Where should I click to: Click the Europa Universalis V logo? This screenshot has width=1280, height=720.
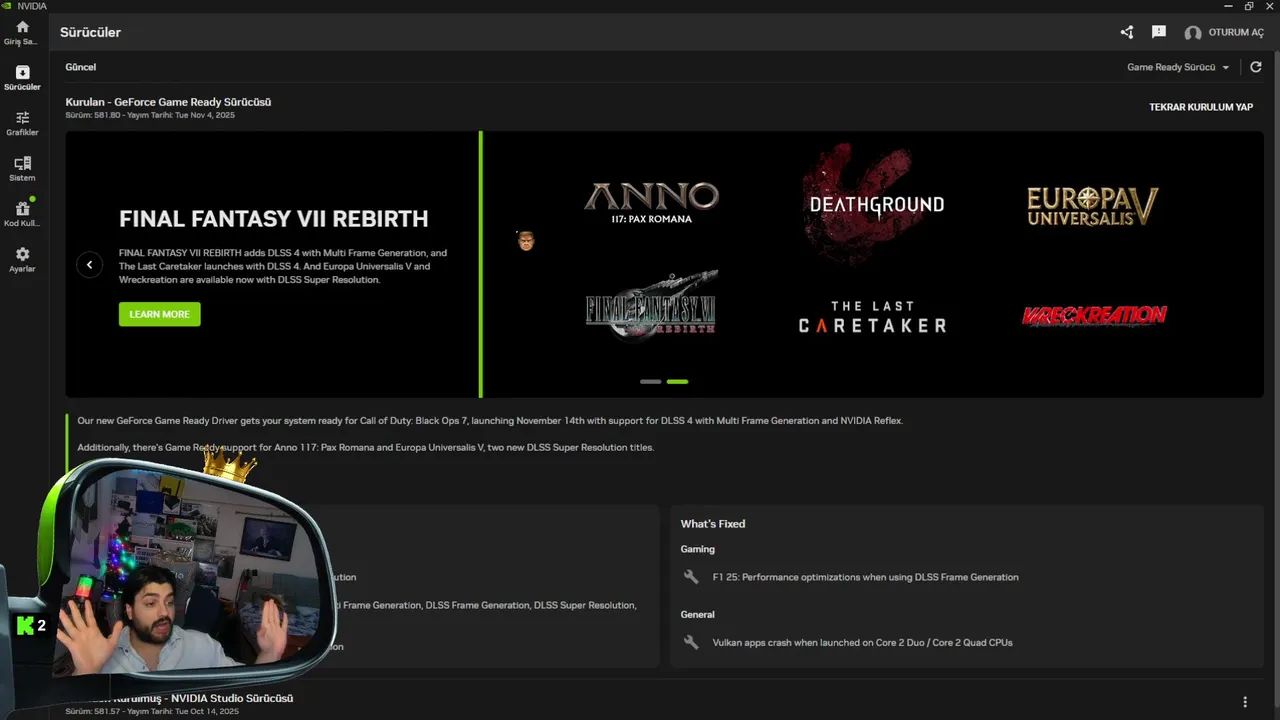coord(1092,206)
